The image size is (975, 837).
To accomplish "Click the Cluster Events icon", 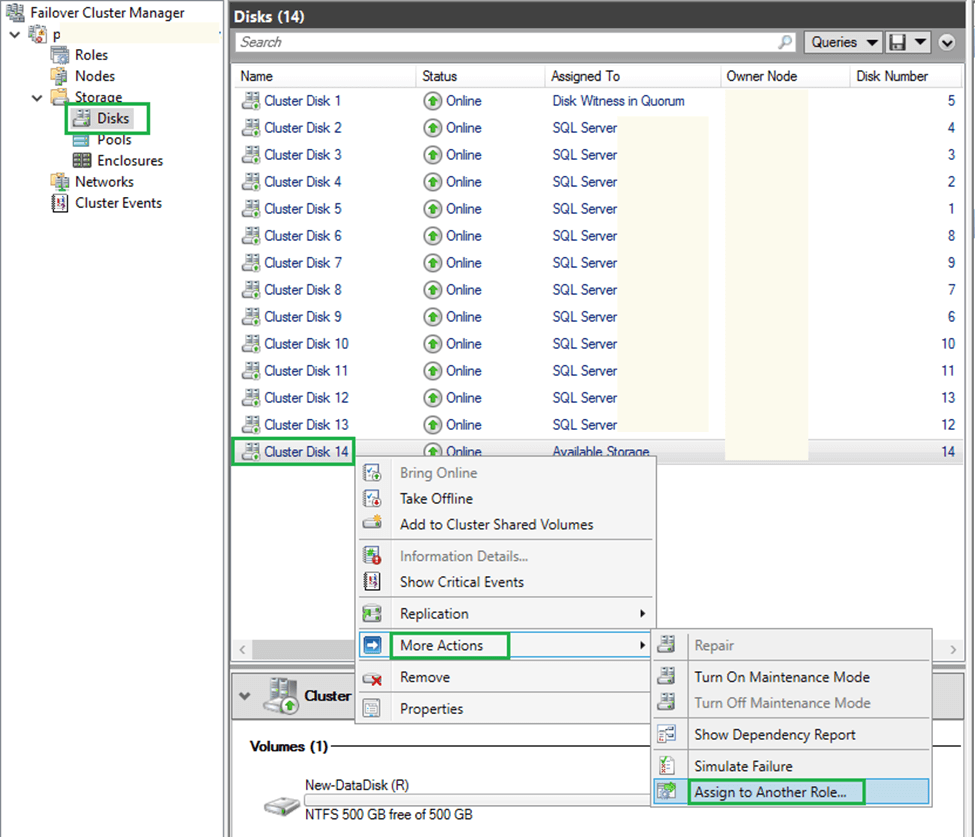I will click(60, 203).
